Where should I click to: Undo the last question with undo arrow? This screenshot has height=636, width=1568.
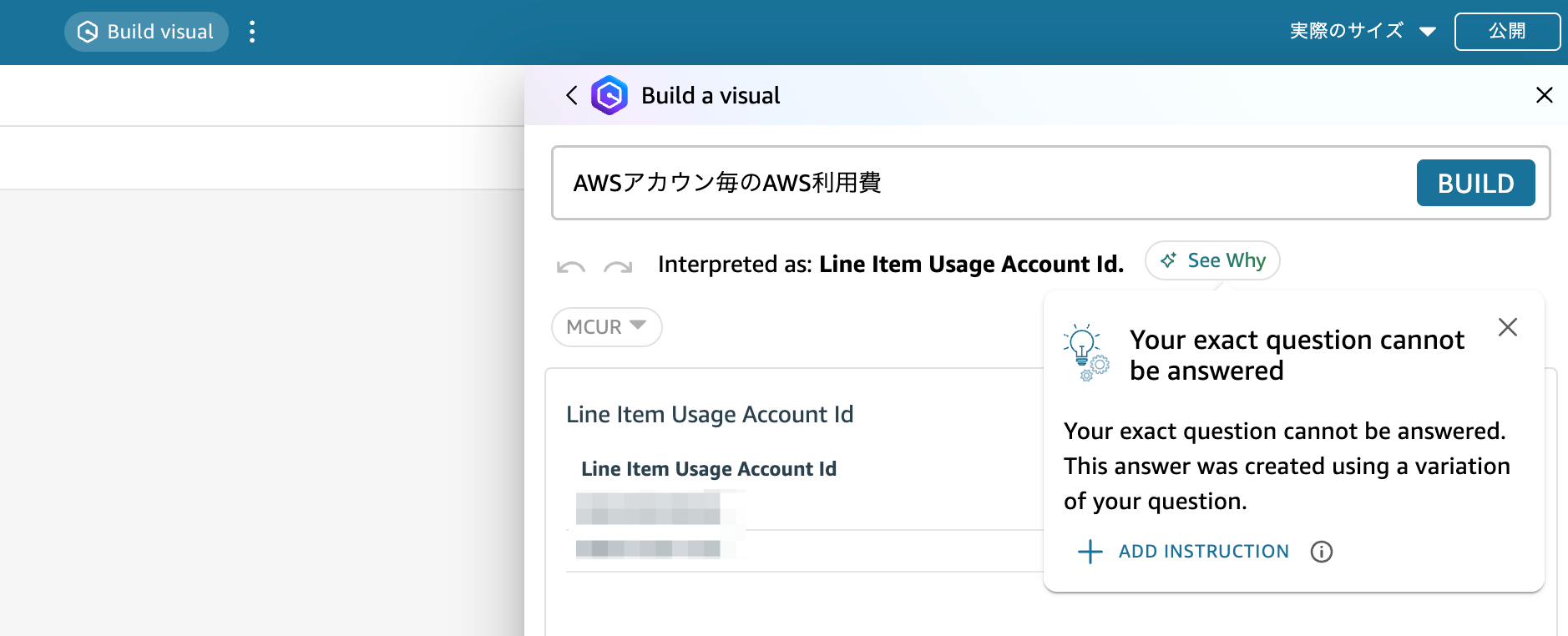[x=571, y=267]
